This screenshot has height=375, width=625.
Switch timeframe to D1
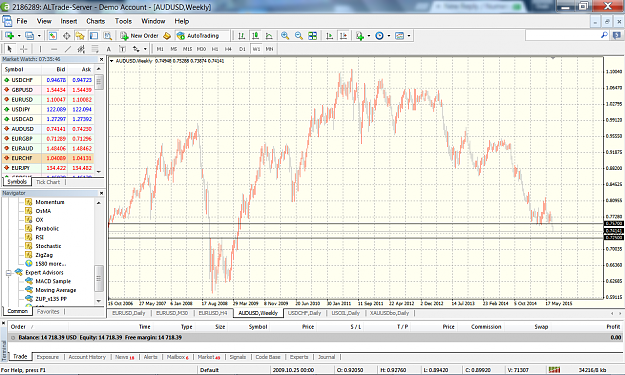click(242, 49)
